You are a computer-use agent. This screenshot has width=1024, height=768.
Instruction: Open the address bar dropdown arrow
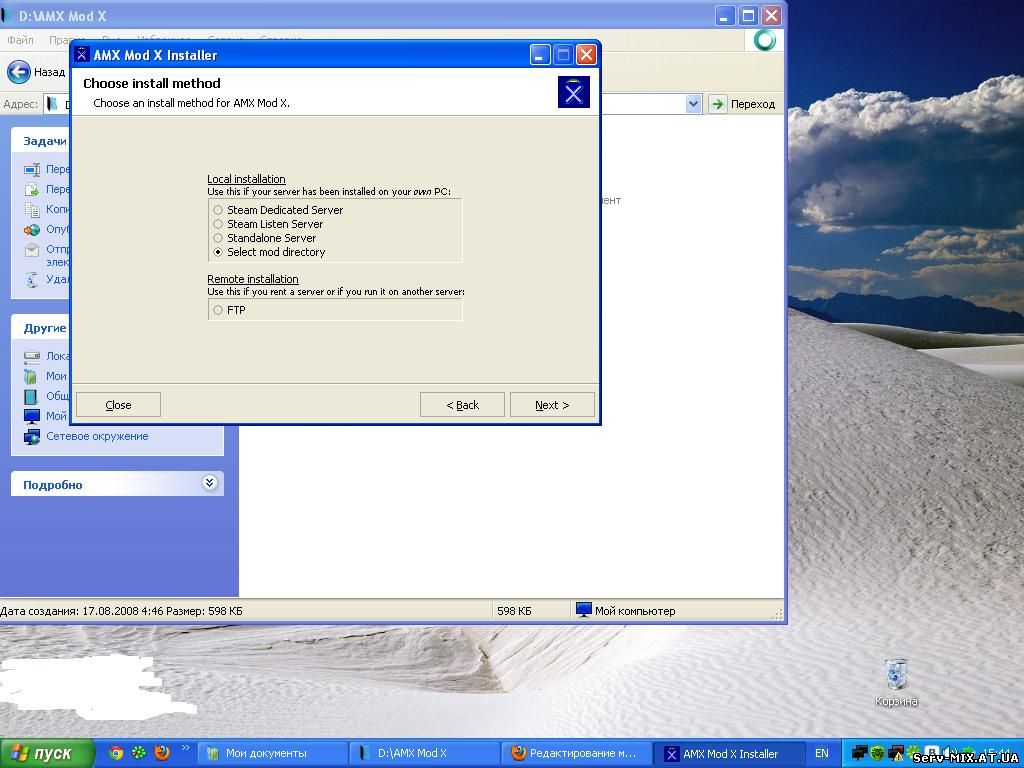pyautogui.click(x=693, y=104)
